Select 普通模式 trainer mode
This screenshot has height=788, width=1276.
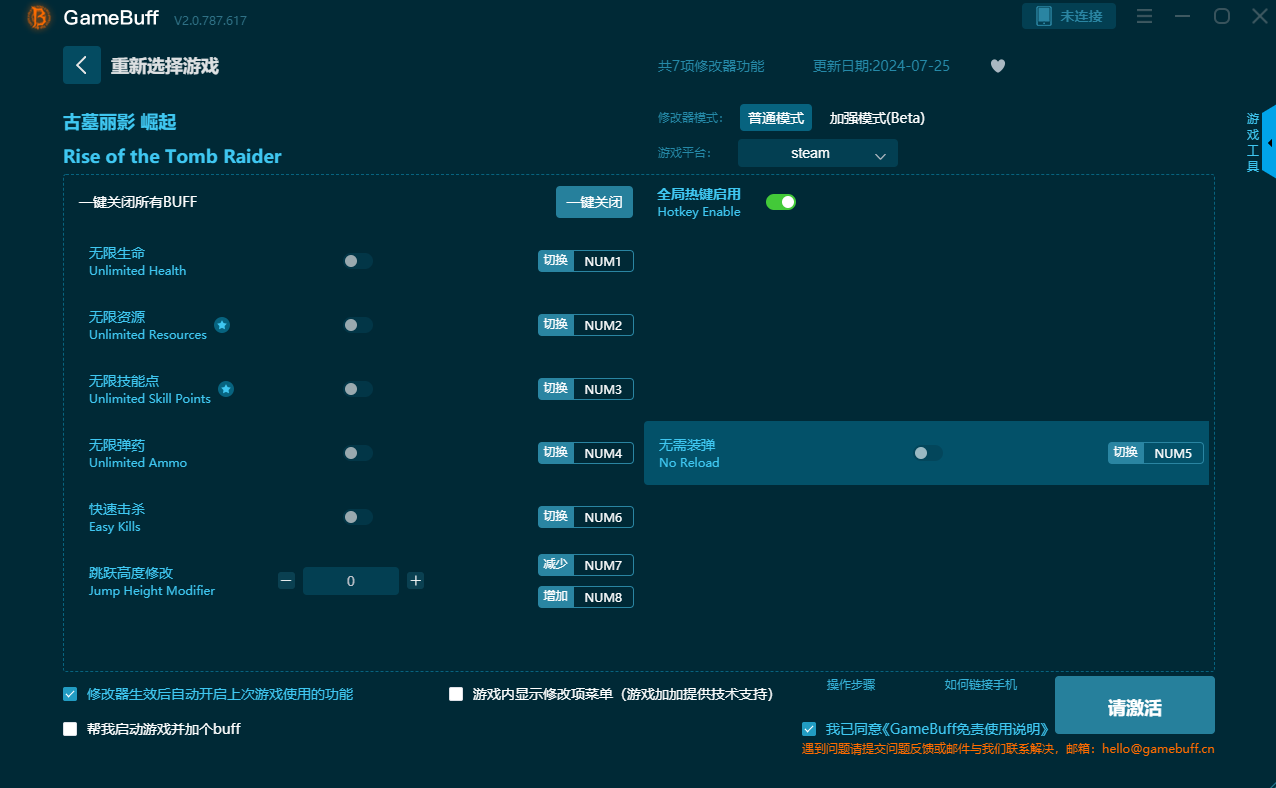(776, 118)
